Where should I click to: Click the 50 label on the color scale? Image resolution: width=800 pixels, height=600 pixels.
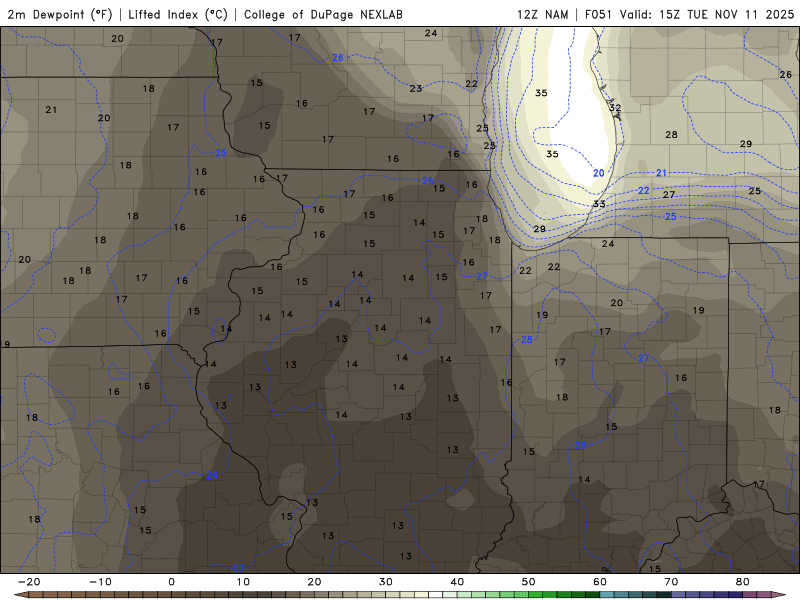[x=529, y=582]
